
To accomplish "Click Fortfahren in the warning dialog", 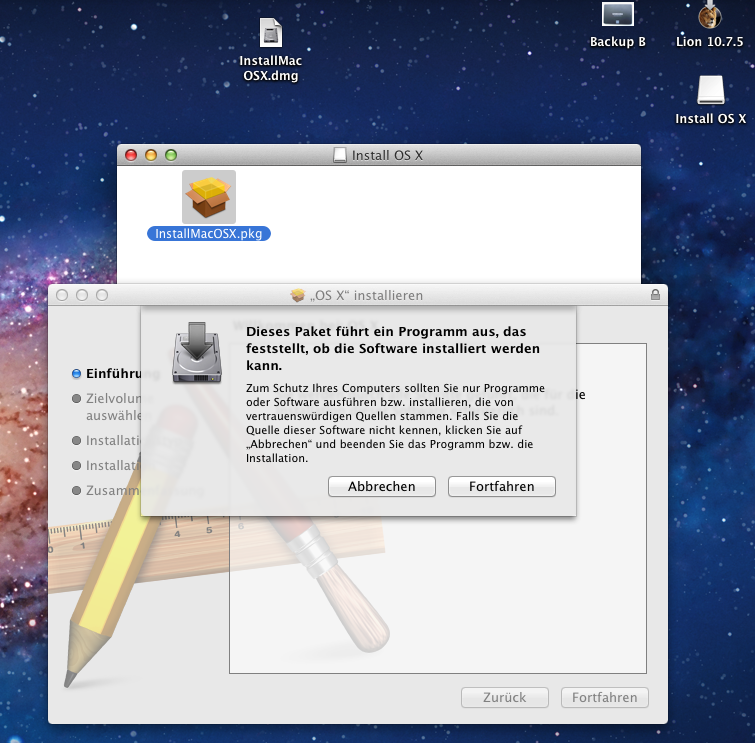I will coord(502,486).
